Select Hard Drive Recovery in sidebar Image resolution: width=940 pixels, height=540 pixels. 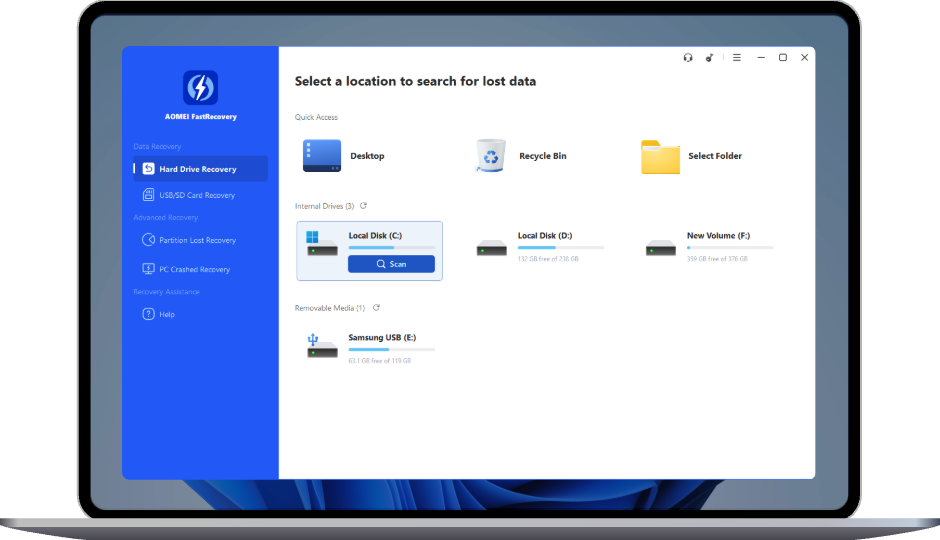(197, 169)
